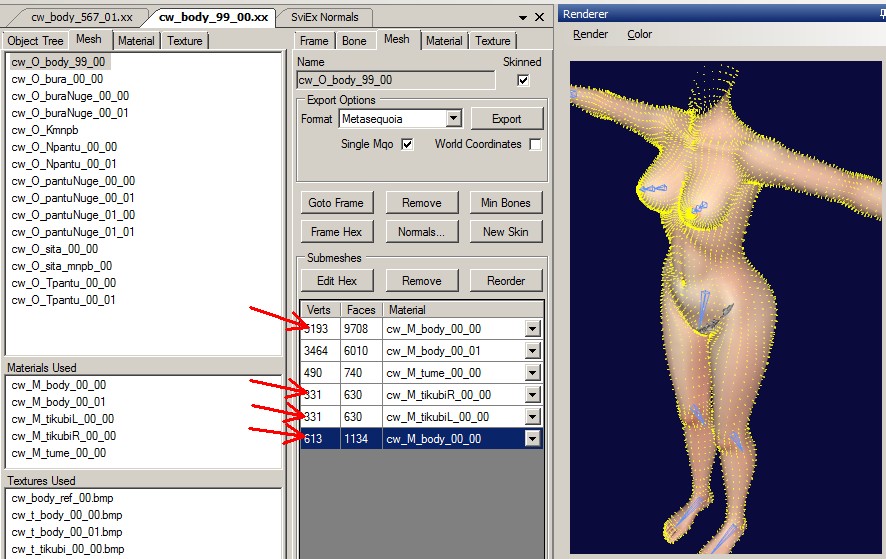Click the Export button
This screenshot has height=559, width=886.
point(506,118)
